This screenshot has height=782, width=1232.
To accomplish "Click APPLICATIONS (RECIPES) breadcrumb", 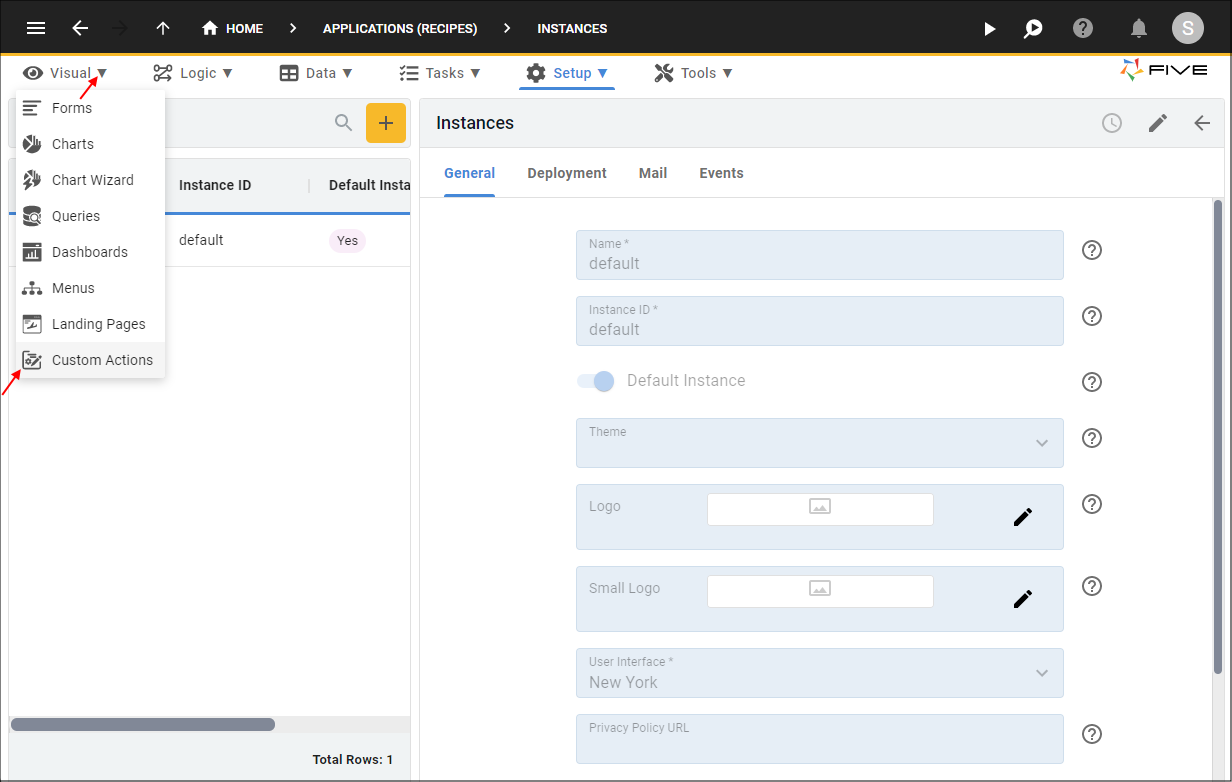I will [400, 29].
